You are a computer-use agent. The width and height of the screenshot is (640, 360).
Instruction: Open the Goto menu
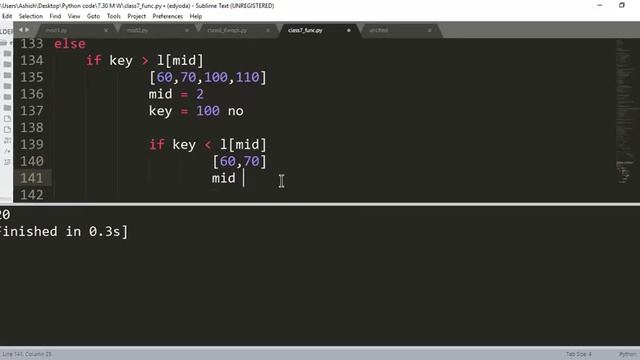93,16
